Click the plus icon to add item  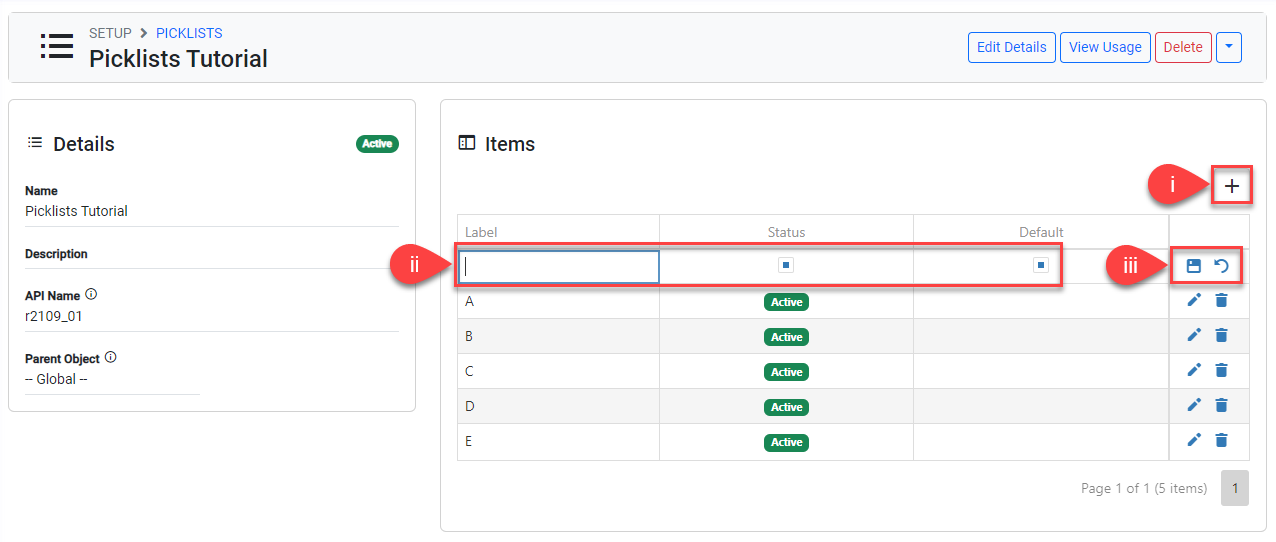pyautogui.click(x=1232, y=186)
